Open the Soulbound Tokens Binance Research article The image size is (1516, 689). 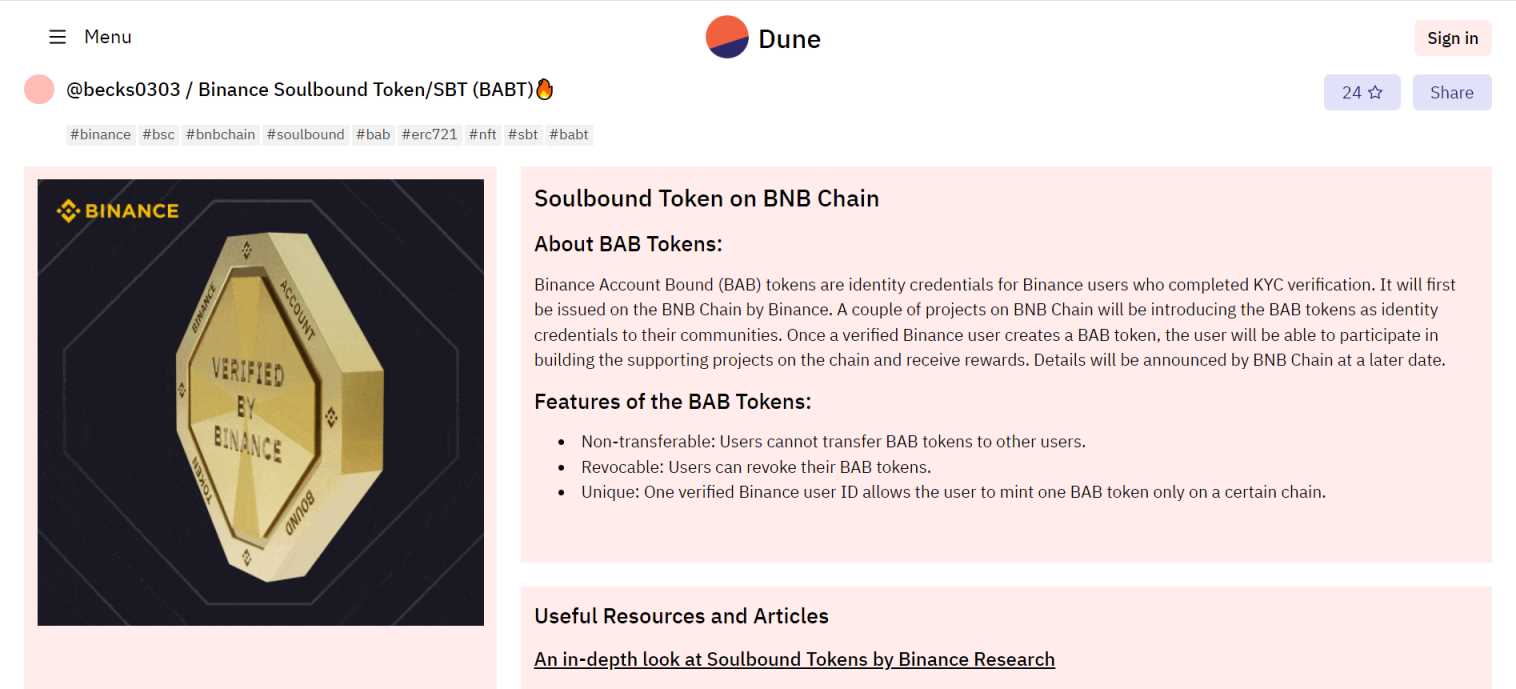click(794, 659)
